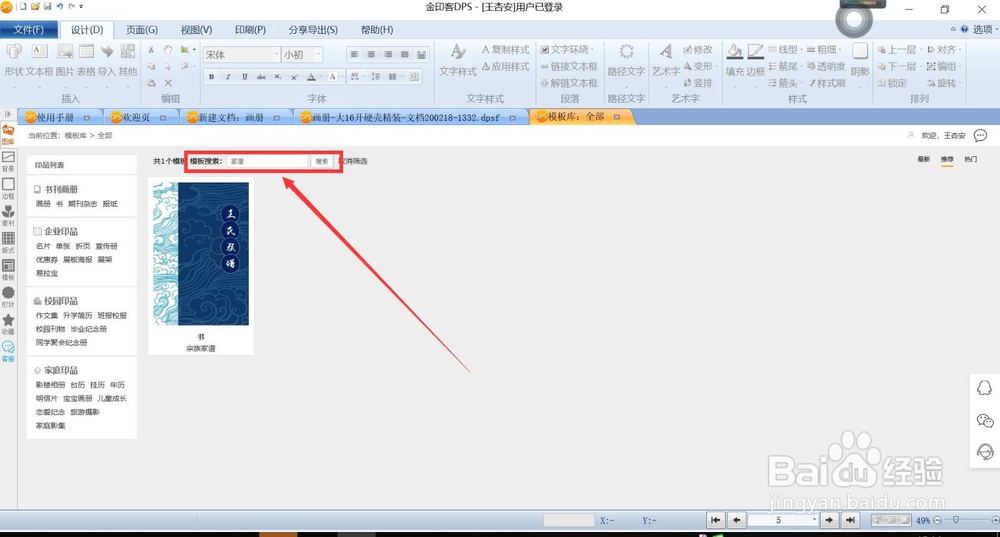Screen dimensions: 1000x537
Task: Click the center align paragraph icon
Action: pyautogui.click(x=371, y=55)
